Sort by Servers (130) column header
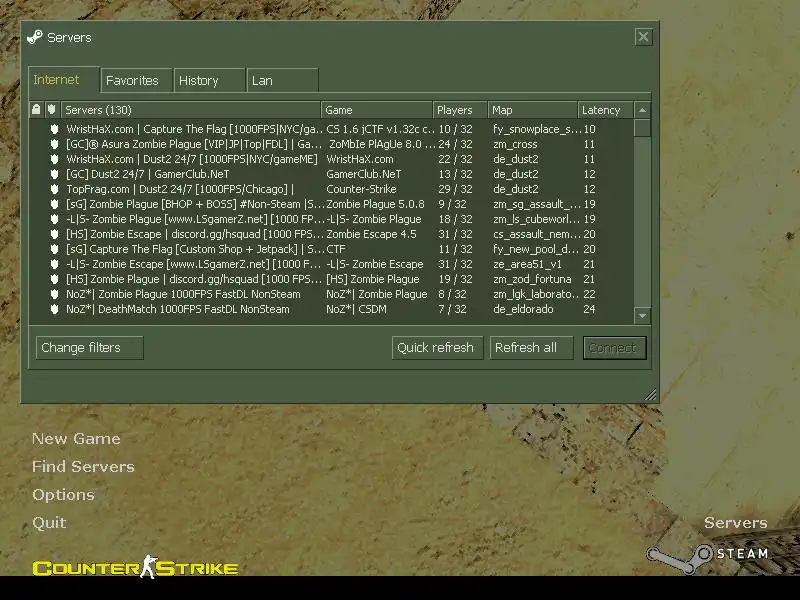Image resolution: width=800 pixels, height=600 pixels. pyautogui.click(x=191, y=110)
